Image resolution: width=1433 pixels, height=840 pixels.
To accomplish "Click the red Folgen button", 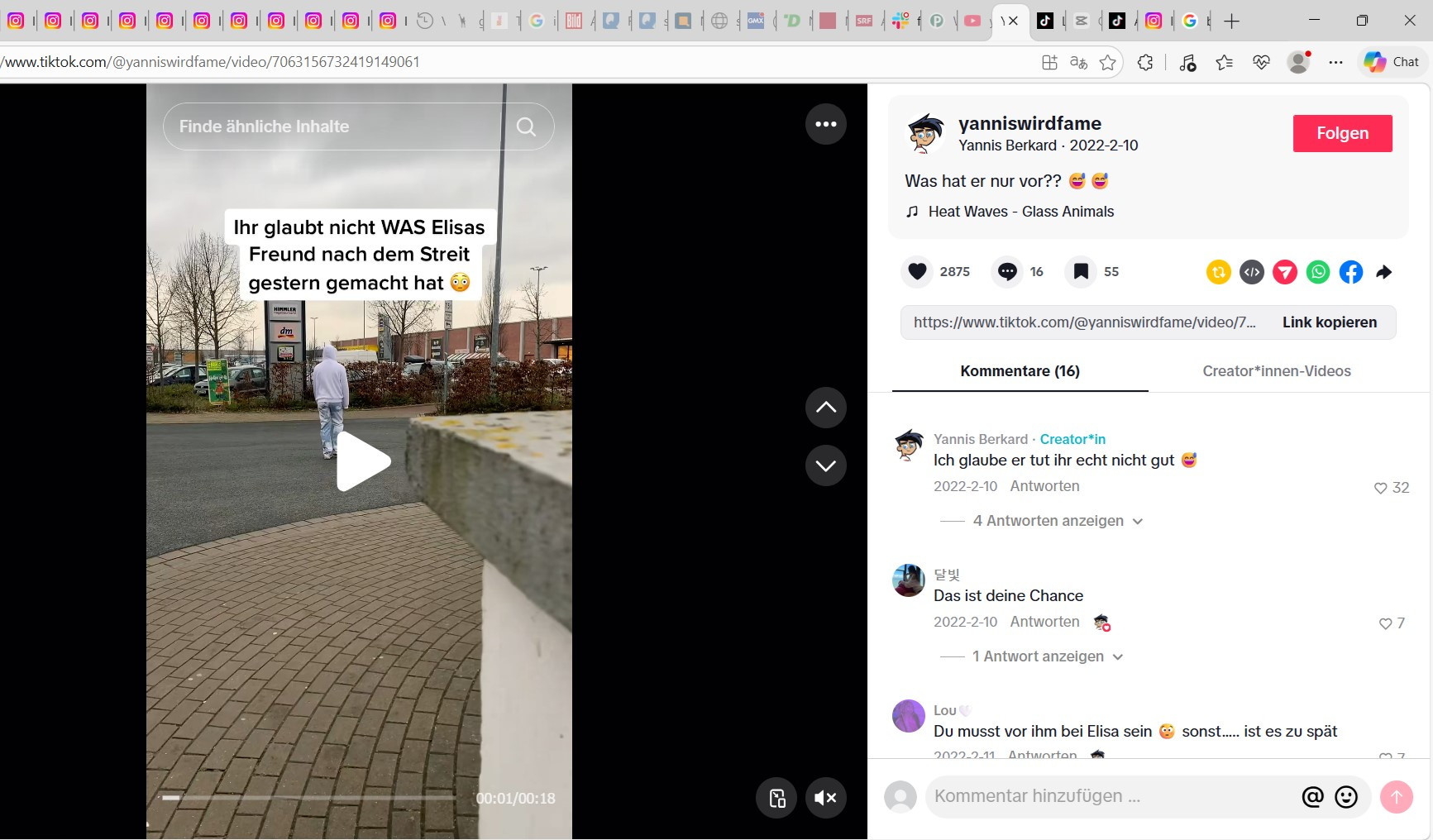I will [x=1342, y=133].
